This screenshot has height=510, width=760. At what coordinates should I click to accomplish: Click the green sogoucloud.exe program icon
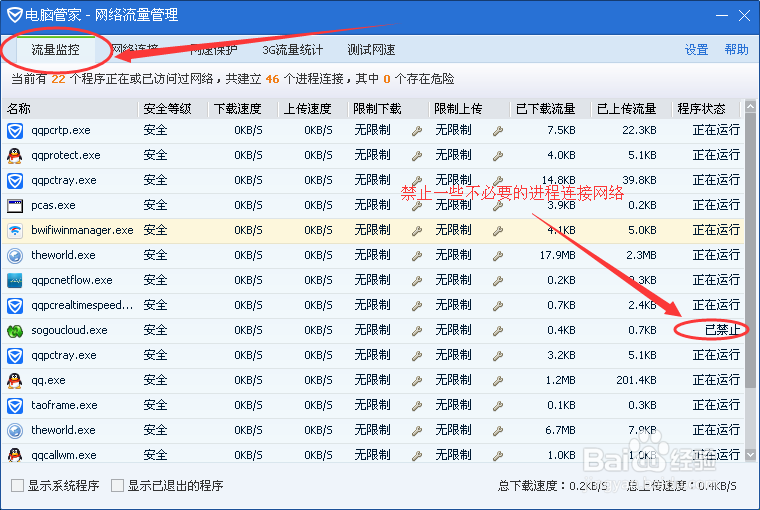(15, 331)
